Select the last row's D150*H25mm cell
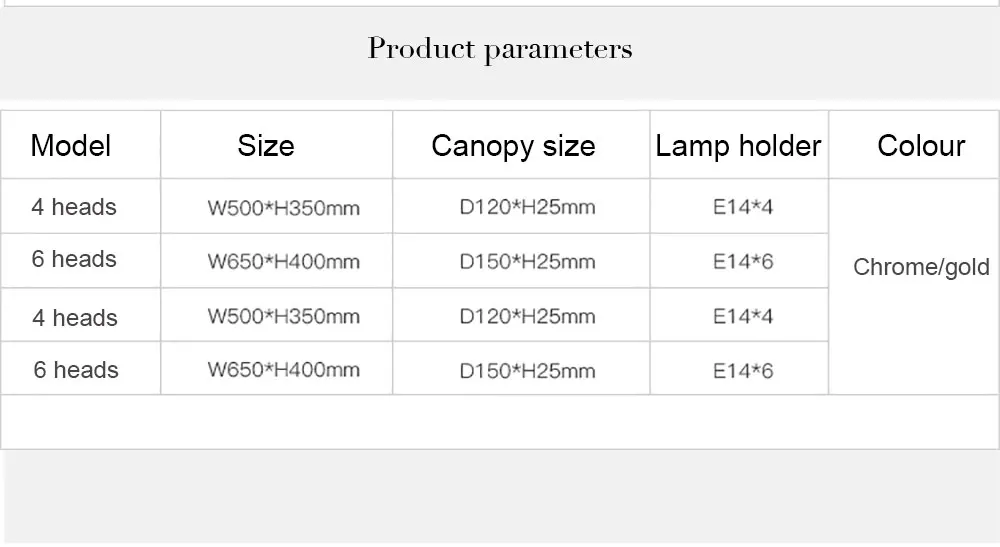This screenshot has height=547, width=1000. (527, 370)
